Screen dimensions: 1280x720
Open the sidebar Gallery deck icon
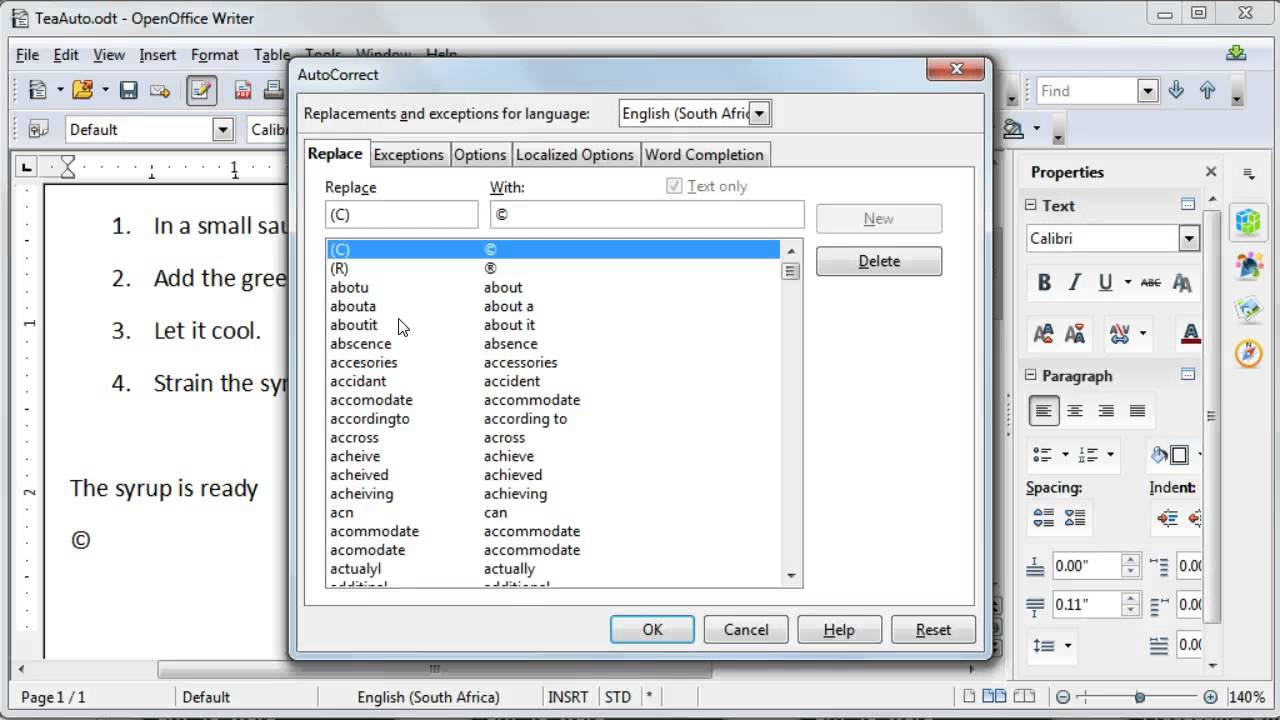[x=1248, y=309]
